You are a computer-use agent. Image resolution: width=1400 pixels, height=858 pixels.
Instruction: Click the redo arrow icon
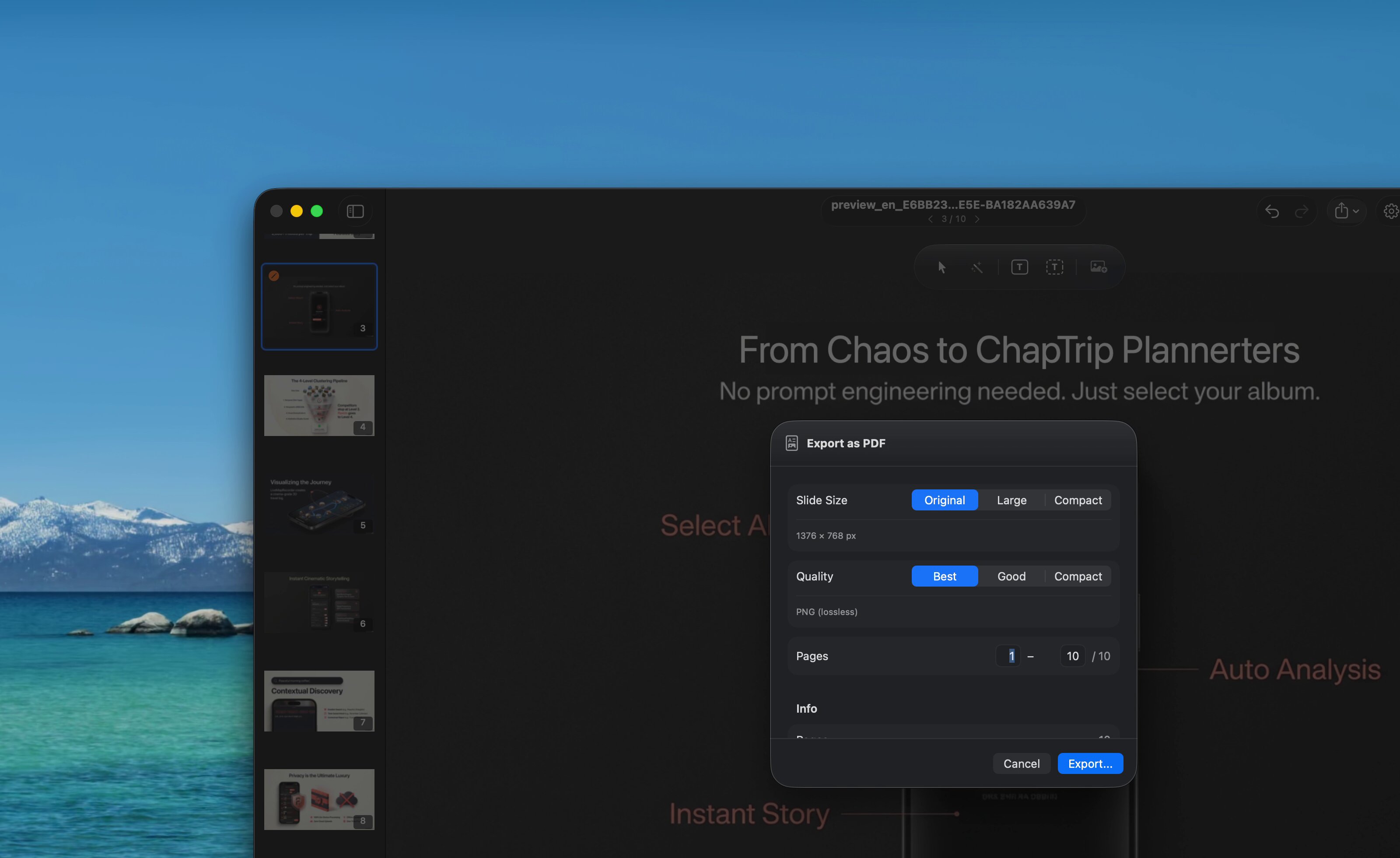(x=1301, y=211)
